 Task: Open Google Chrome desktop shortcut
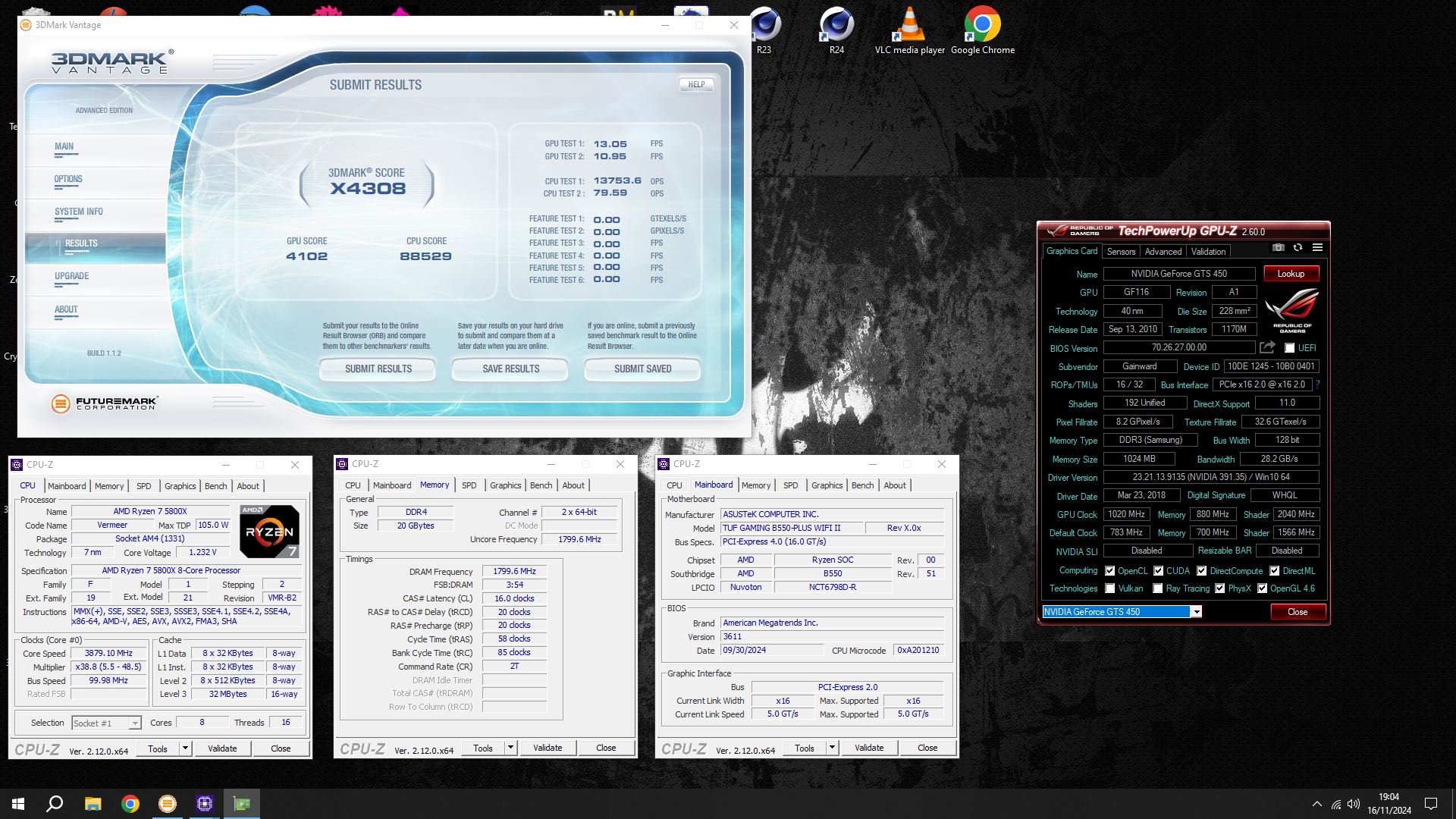pos(982,30)
